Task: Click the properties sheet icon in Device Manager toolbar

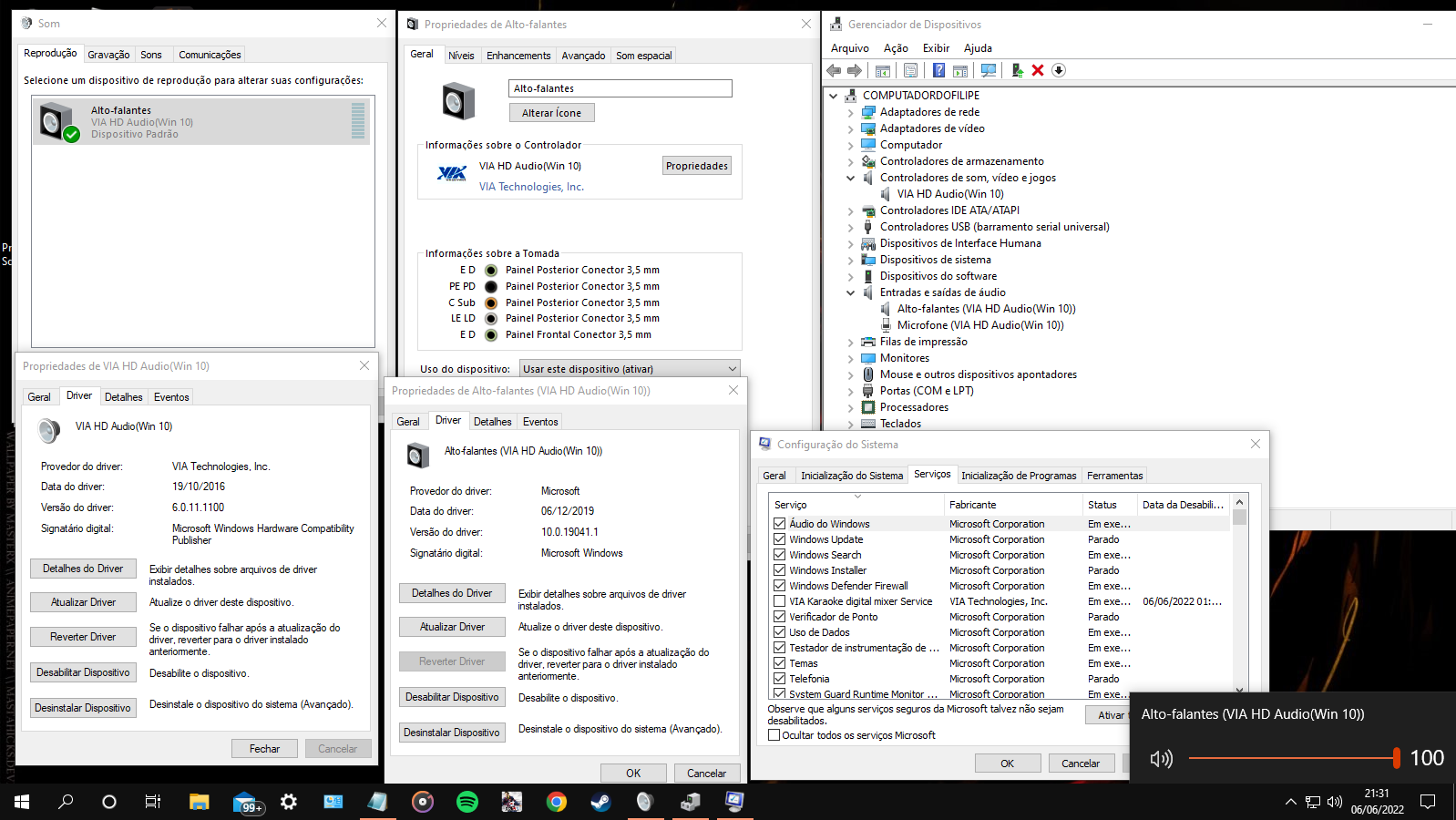Action: click(910, 70)
